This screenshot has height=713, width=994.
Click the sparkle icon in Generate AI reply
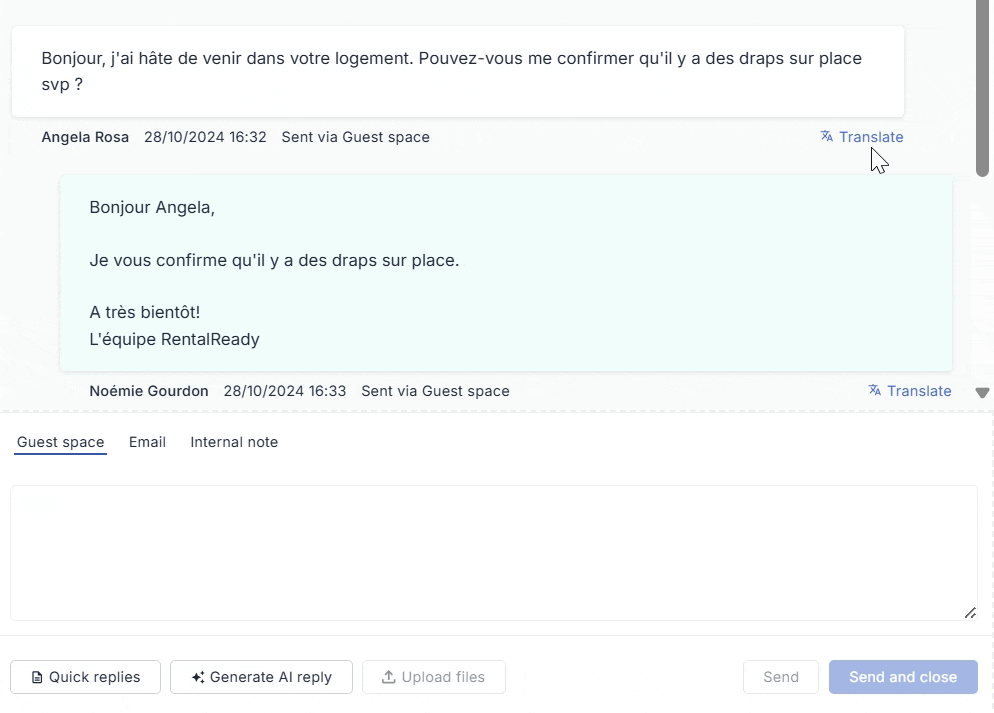198,678
